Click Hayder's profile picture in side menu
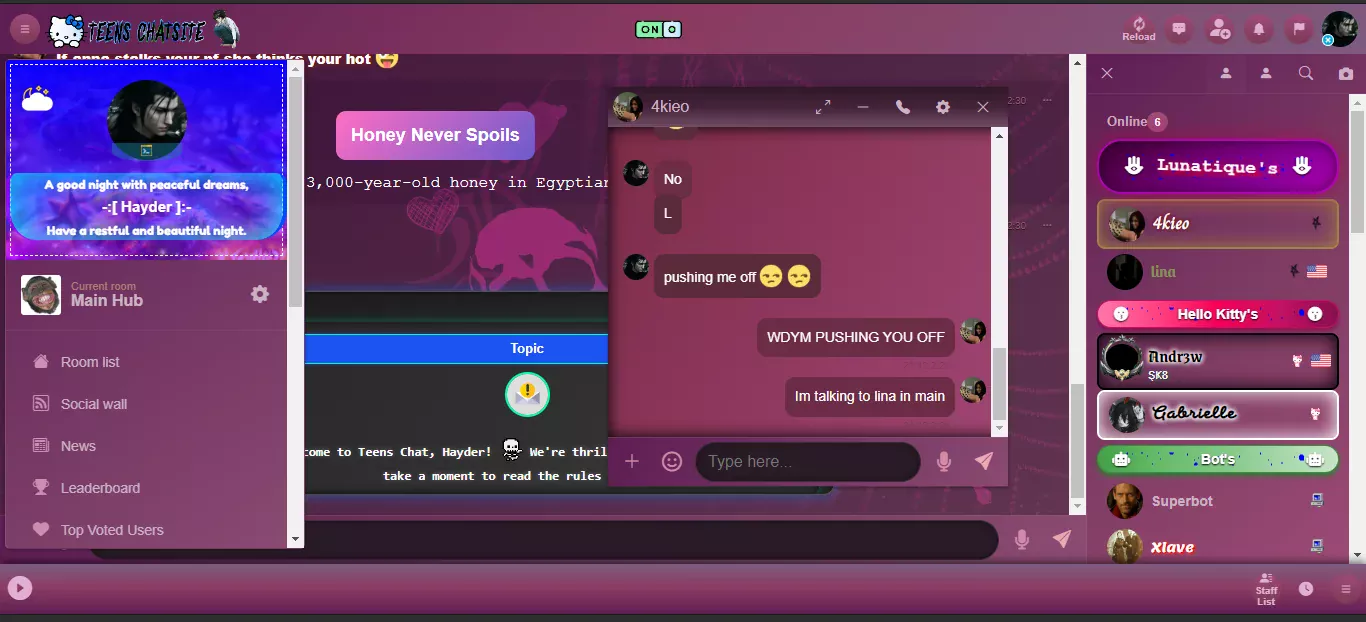This screenshot has width=1366, height=622. 146,120
